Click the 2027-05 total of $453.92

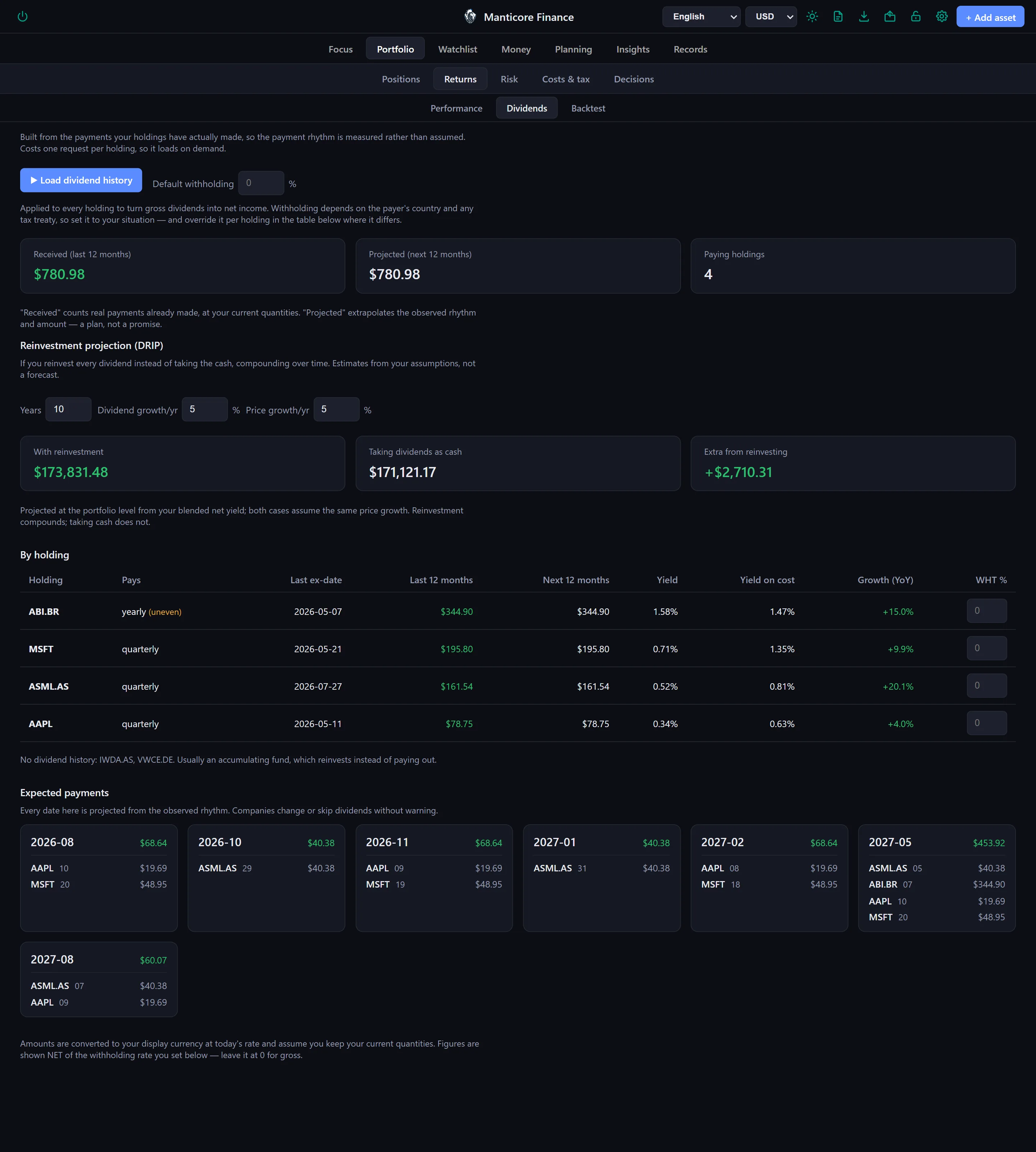[989, 843]
